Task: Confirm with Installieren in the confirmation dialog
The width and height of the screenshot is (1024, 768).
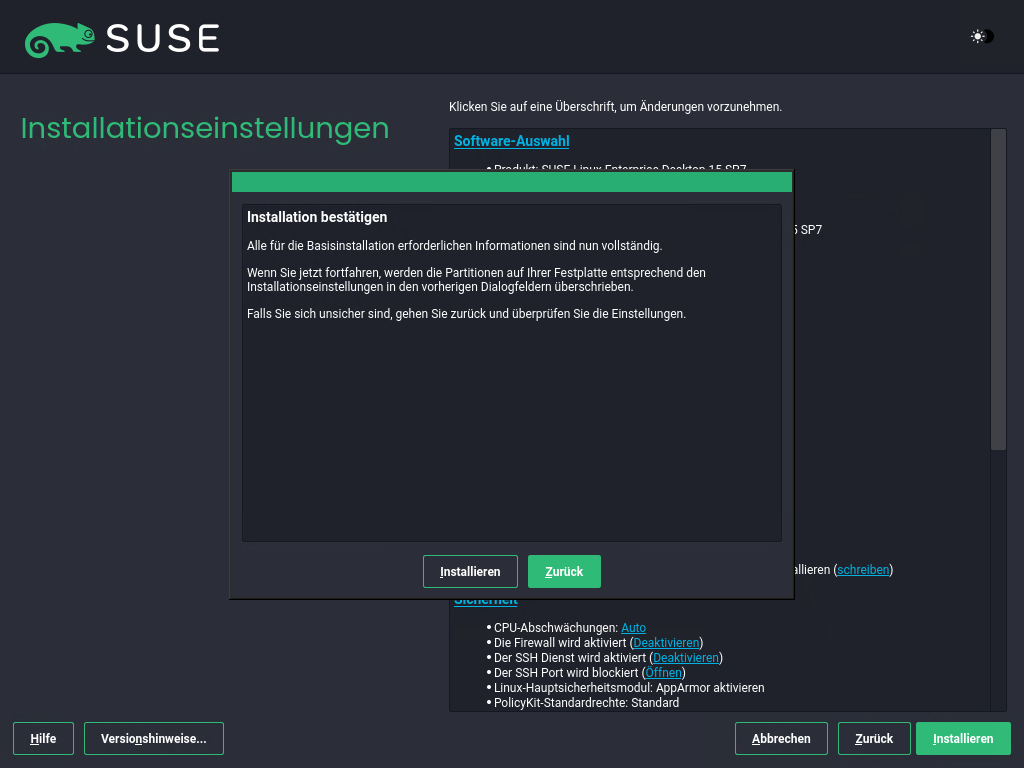Action: pos(470,571)
